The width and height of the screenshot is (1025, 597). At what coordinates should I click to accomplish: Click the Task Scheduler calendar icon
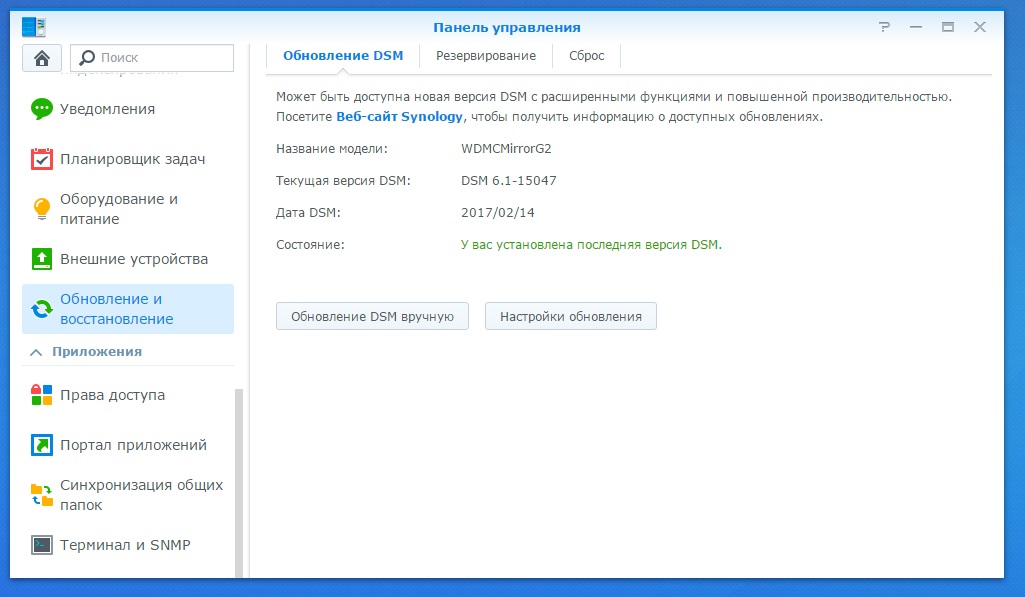pyautogui.click(x=42, y=159)
